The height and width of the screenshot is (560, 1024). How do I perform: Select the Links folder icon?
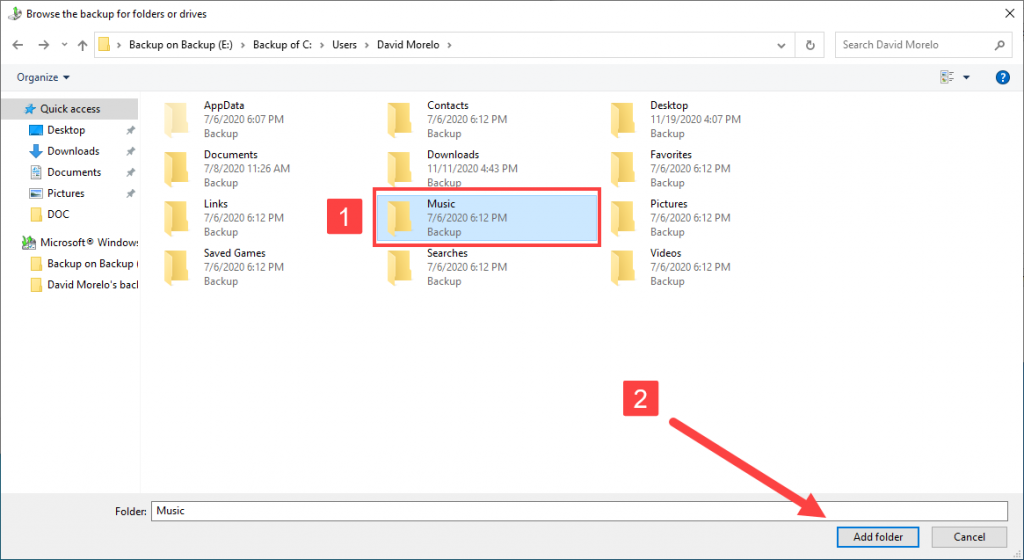tap(176, 218)
